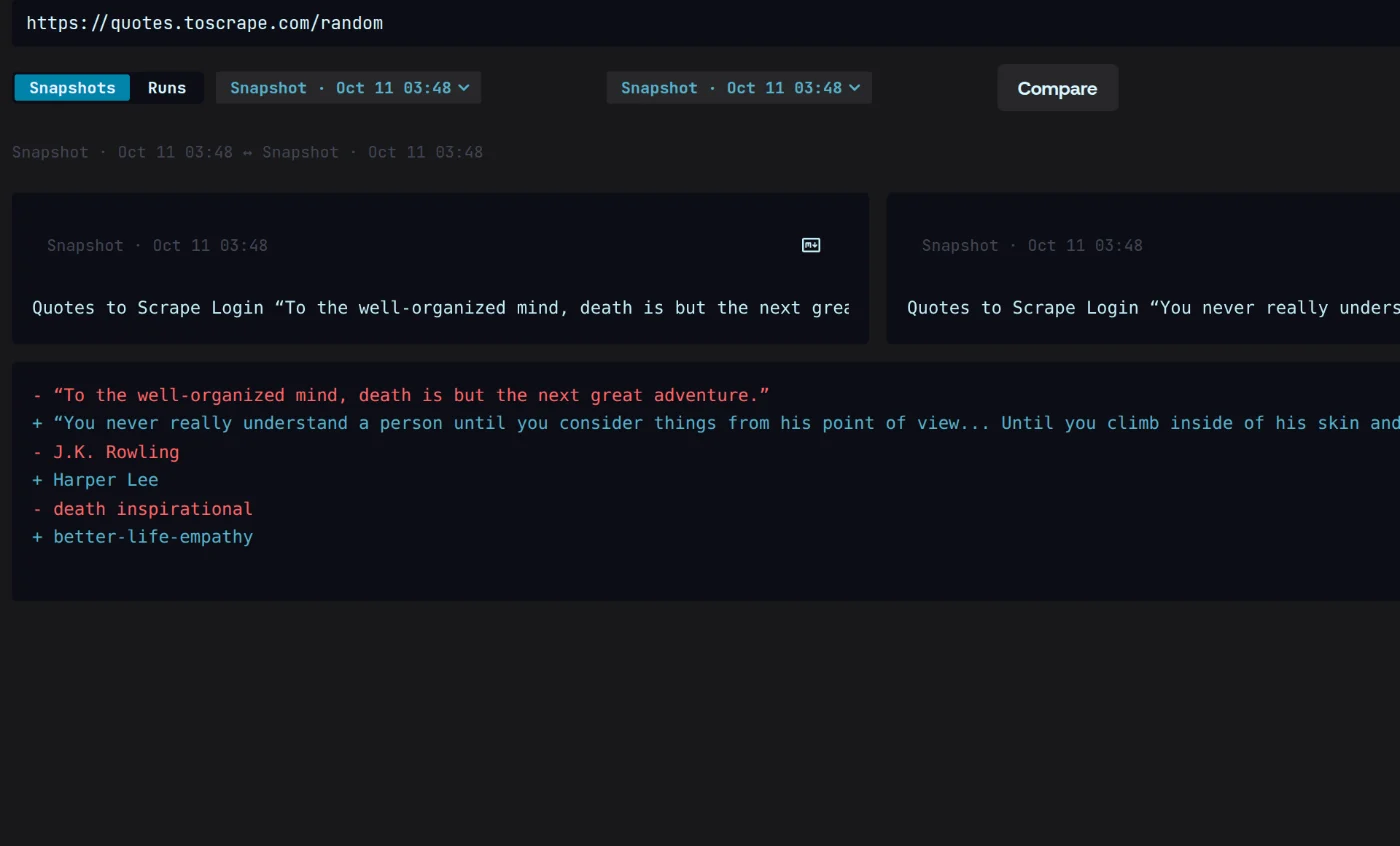This screenshot has height=846, width=1400.
Task: Select the left snapshot text starting 'To the well-organized'
Action: 440,308
